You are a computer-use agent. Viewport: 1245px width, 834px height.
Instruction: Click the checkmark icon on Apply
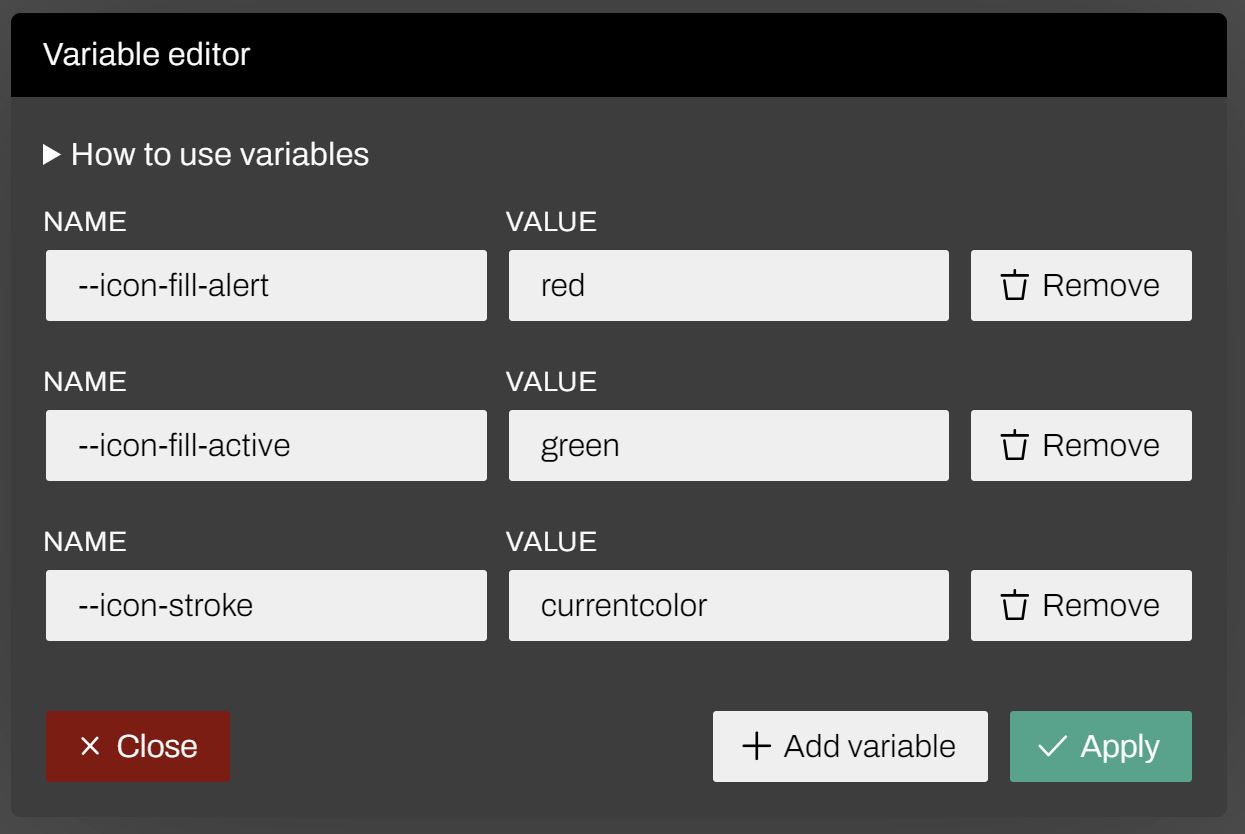[x=1052, y=746]
